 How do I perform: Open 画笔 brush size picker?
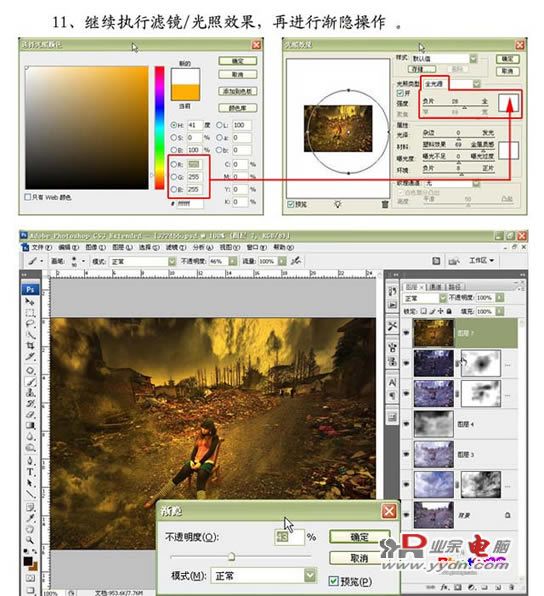[x=77, y=262]
